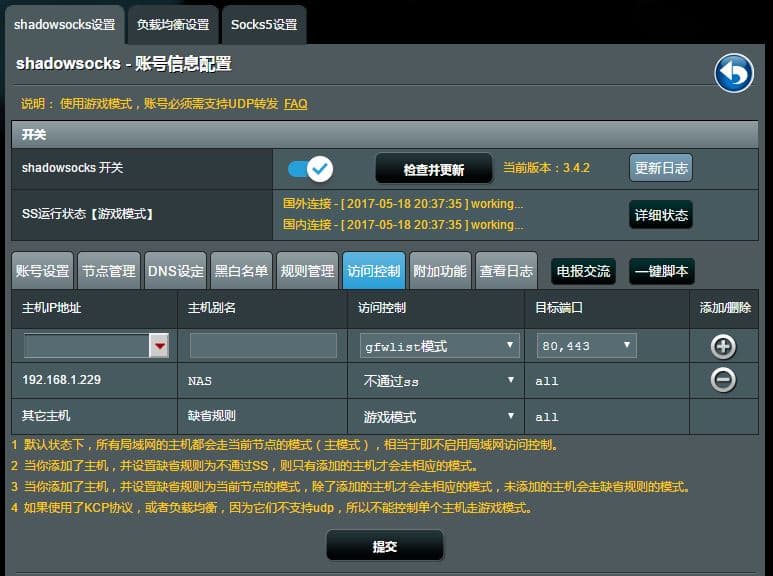This screenshot has width=773, height=576.
Task: Open the gfwlist模式 access control dropdown
Action: pyautogui.click(x=439, y=346)
